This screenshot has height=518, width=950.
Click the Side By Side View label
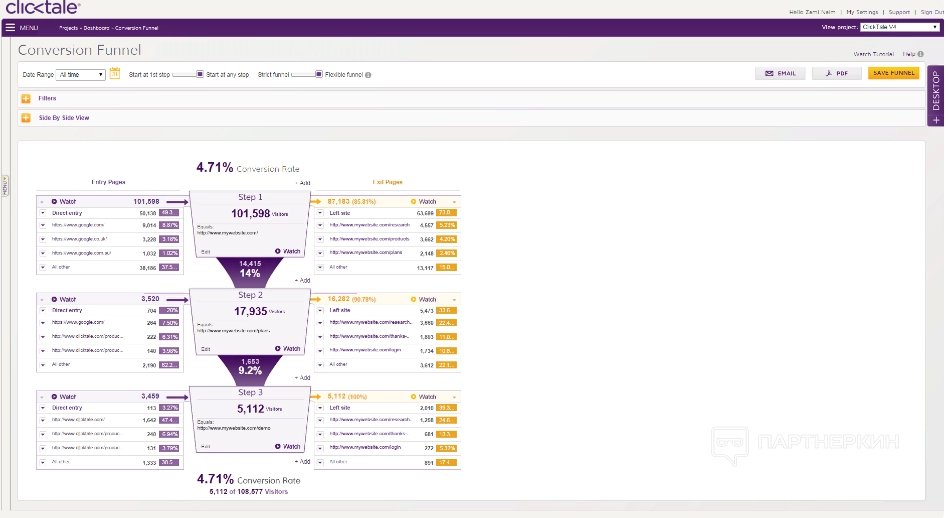[64, 118]
